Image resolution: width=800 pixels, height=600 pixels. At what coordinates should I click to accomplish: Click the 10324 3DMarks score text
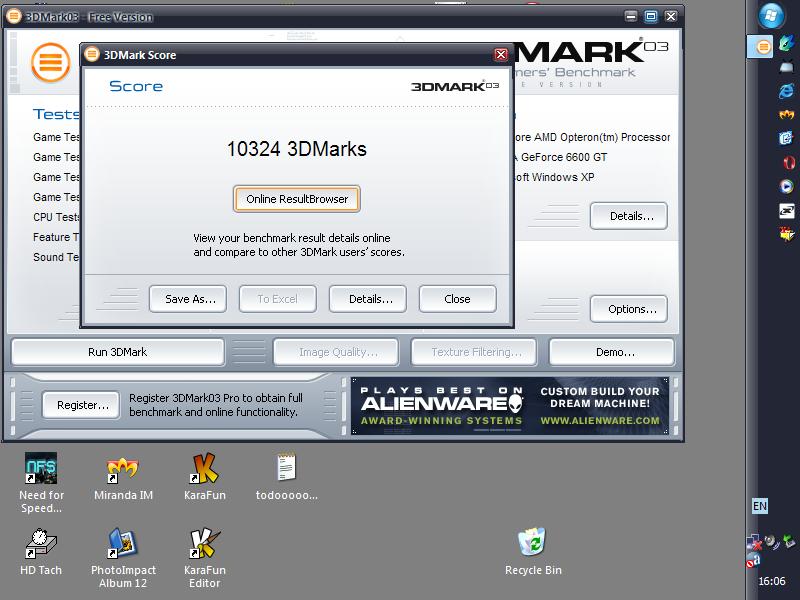pos(297,149)
